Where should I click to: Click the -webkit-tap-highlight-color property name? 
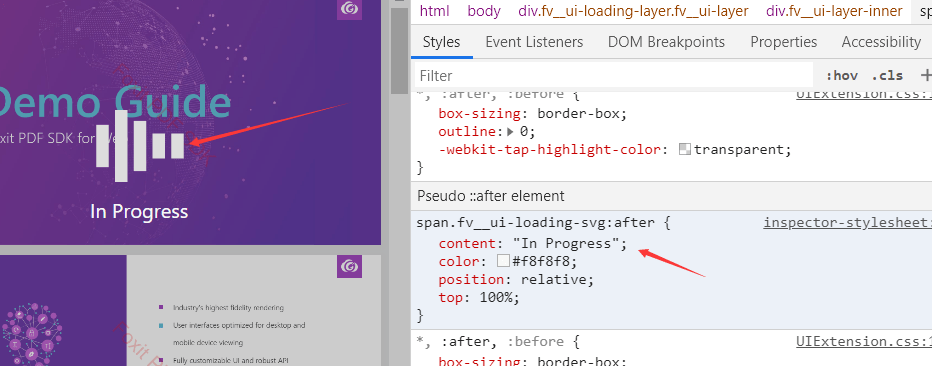[x=550, y=149]
